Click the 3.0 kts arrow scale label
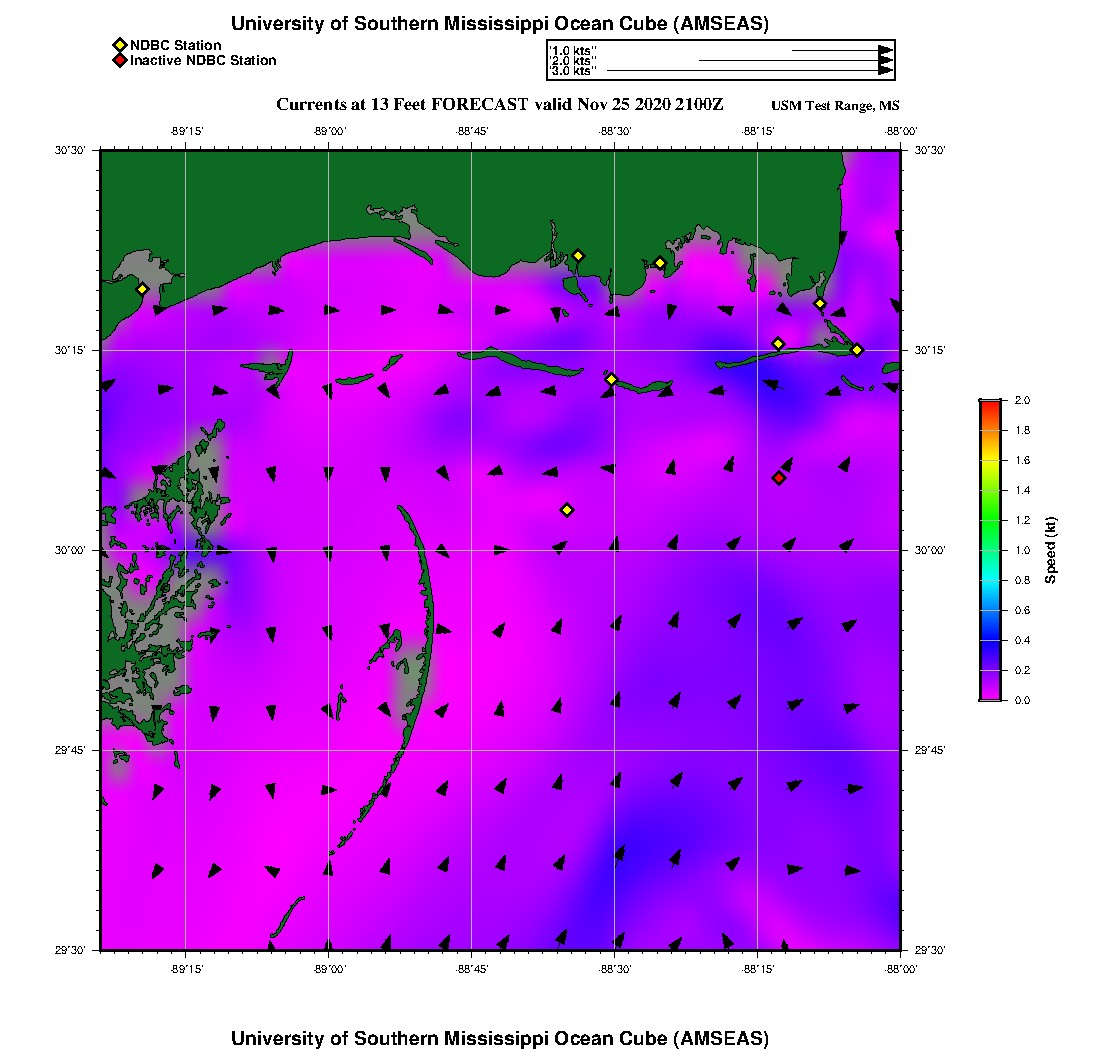 (x=575, y=71)
